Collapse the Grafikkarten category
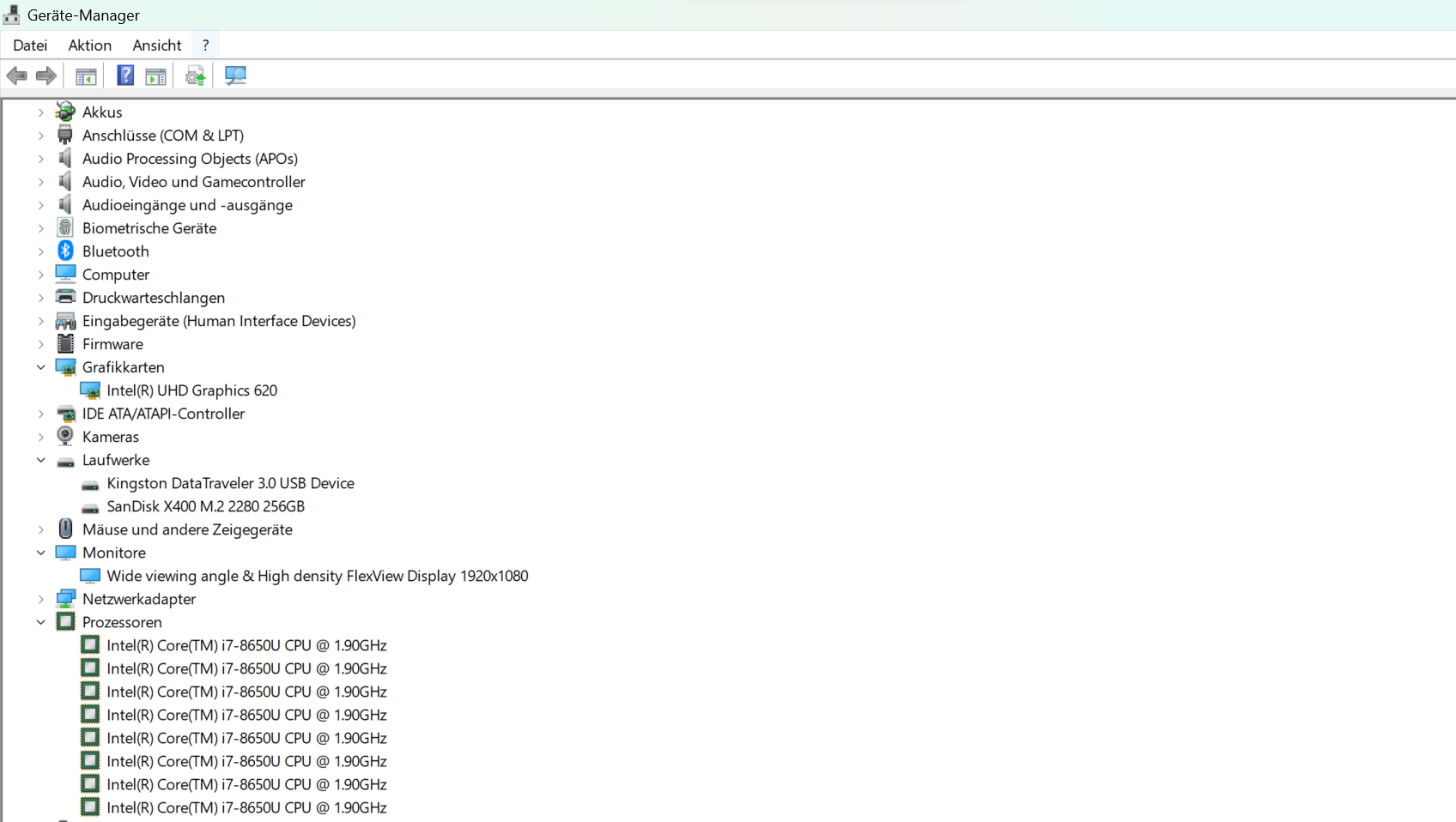Viewport: 1456px width, 822px height. pyautogui.click(x=40, y=367)
